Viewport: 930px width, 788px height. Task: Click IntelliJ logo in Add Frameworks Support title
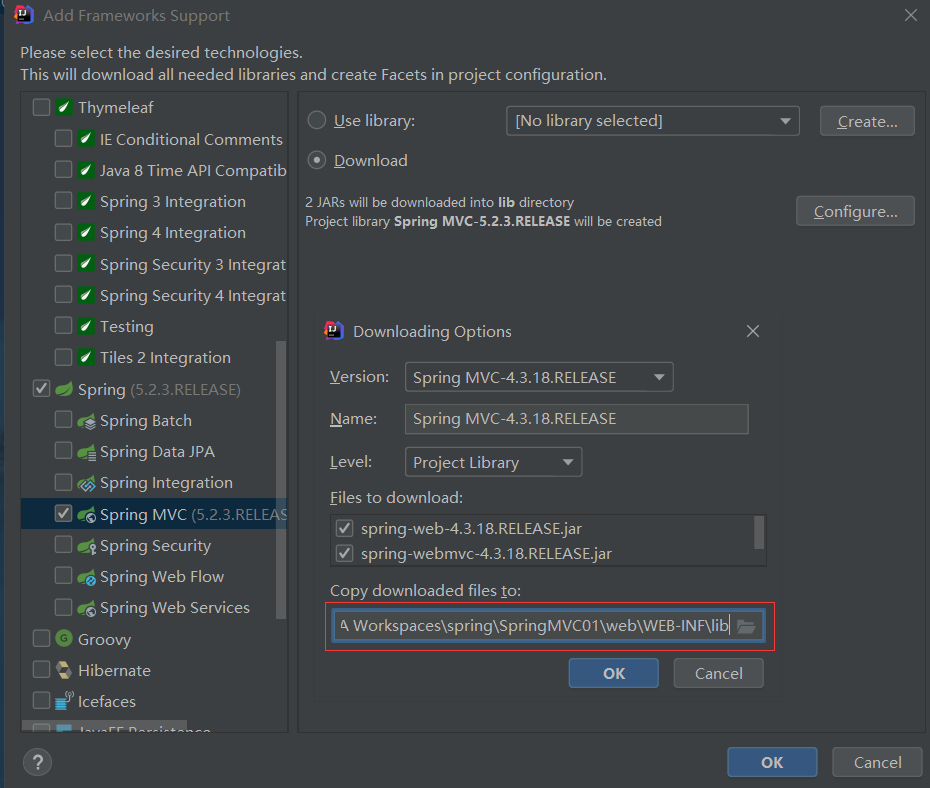pos(24,14)
